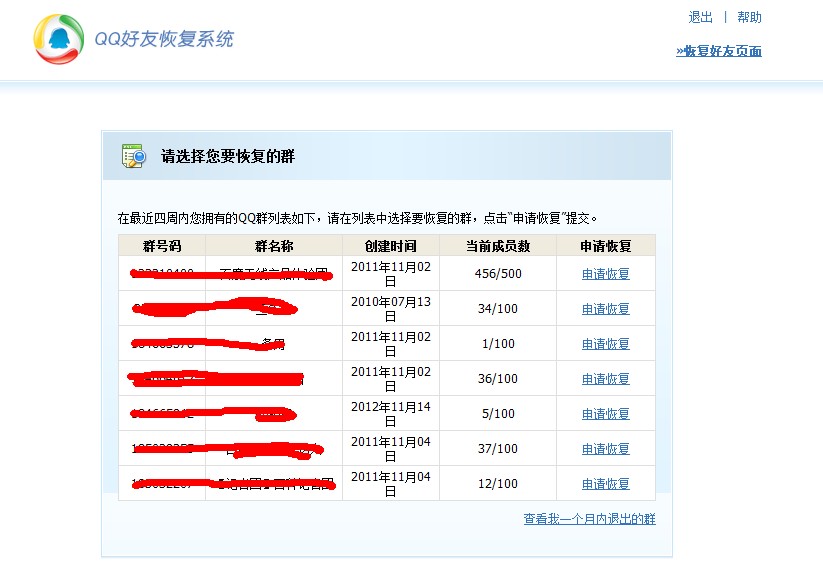
Task: Select the 1/100 member count cell
Action: [498, 344]
